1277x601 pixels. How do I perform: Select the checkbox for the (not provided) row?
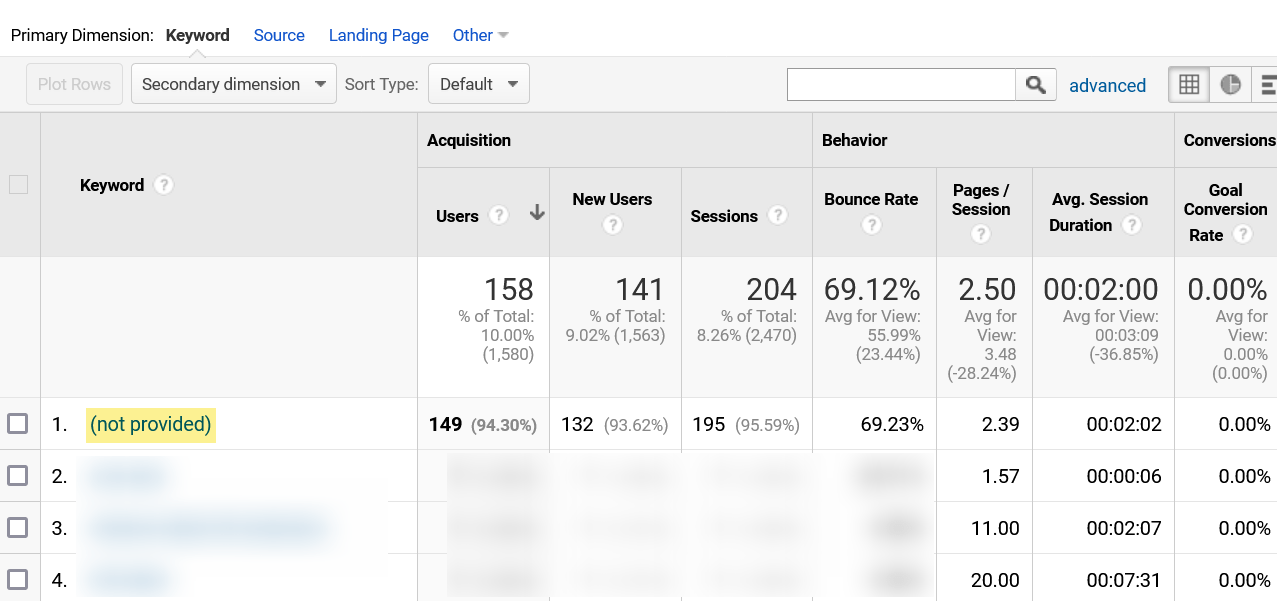(x=20, y=424)
